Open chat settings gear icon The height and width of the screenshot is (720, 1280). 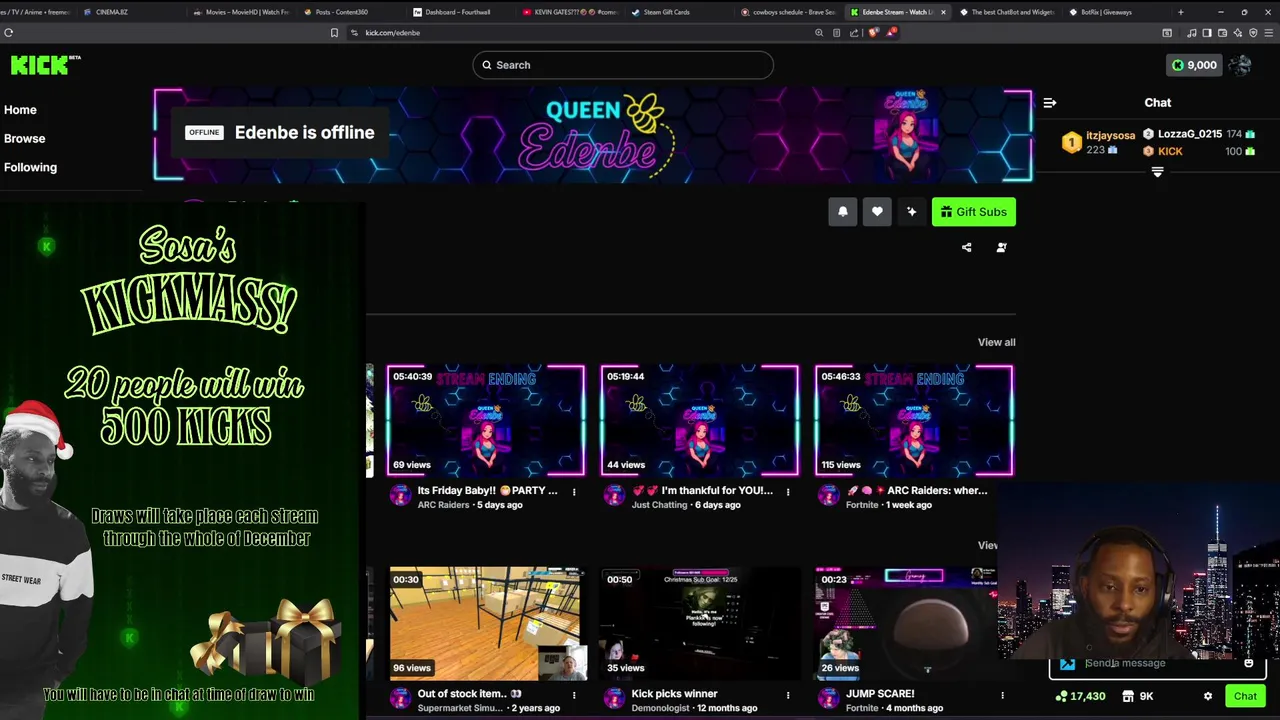pos(1207,696)
